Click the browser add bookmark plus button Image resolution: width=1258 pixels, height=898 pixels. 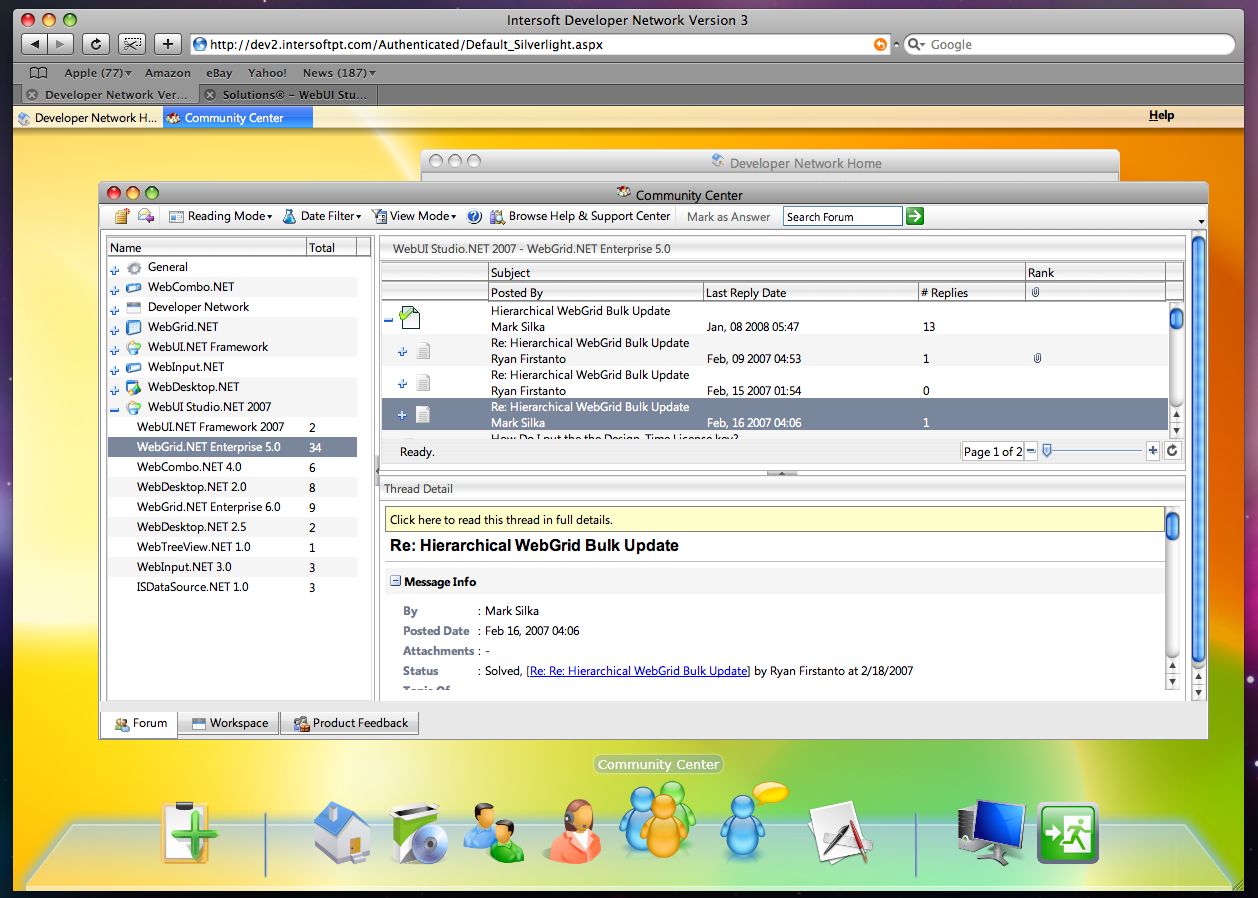167,44
